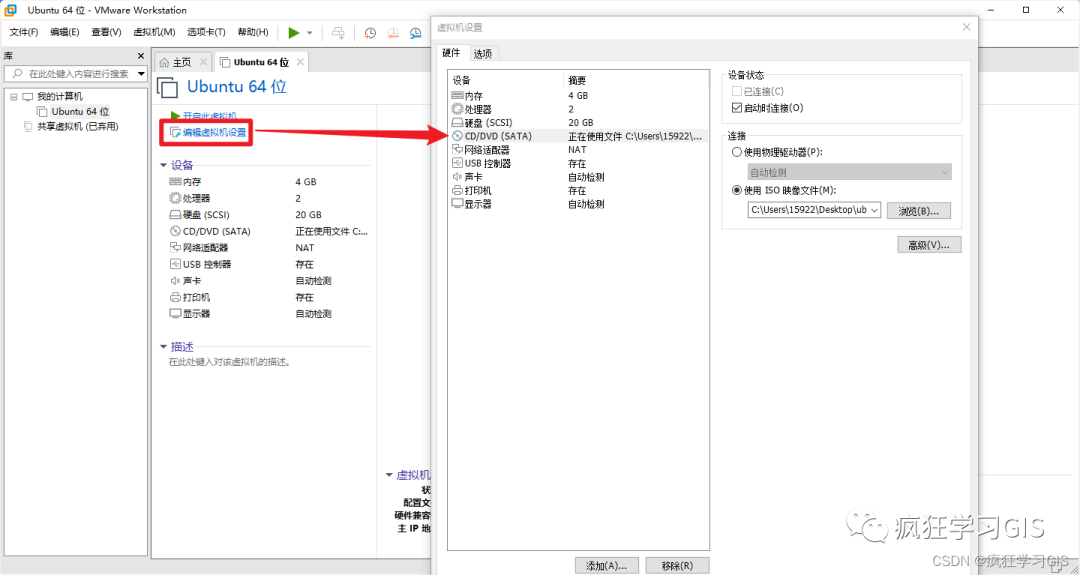Click 显示器 monitor icon in main window list

(x=174, y=314)
